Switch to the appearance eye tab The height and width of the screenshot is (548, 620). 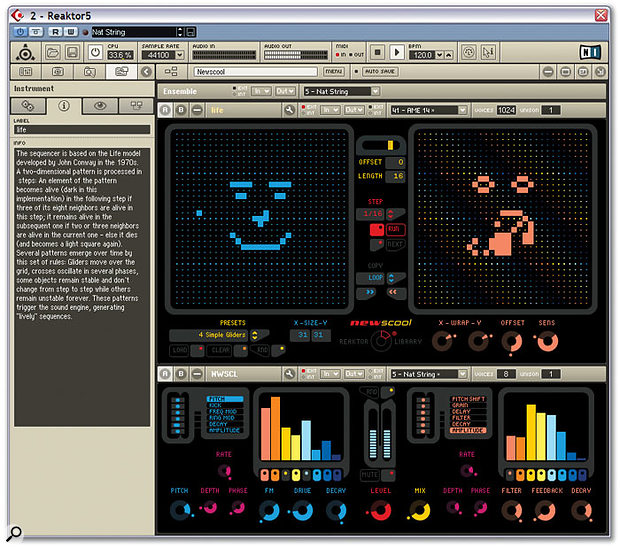[x=100, y=106]
